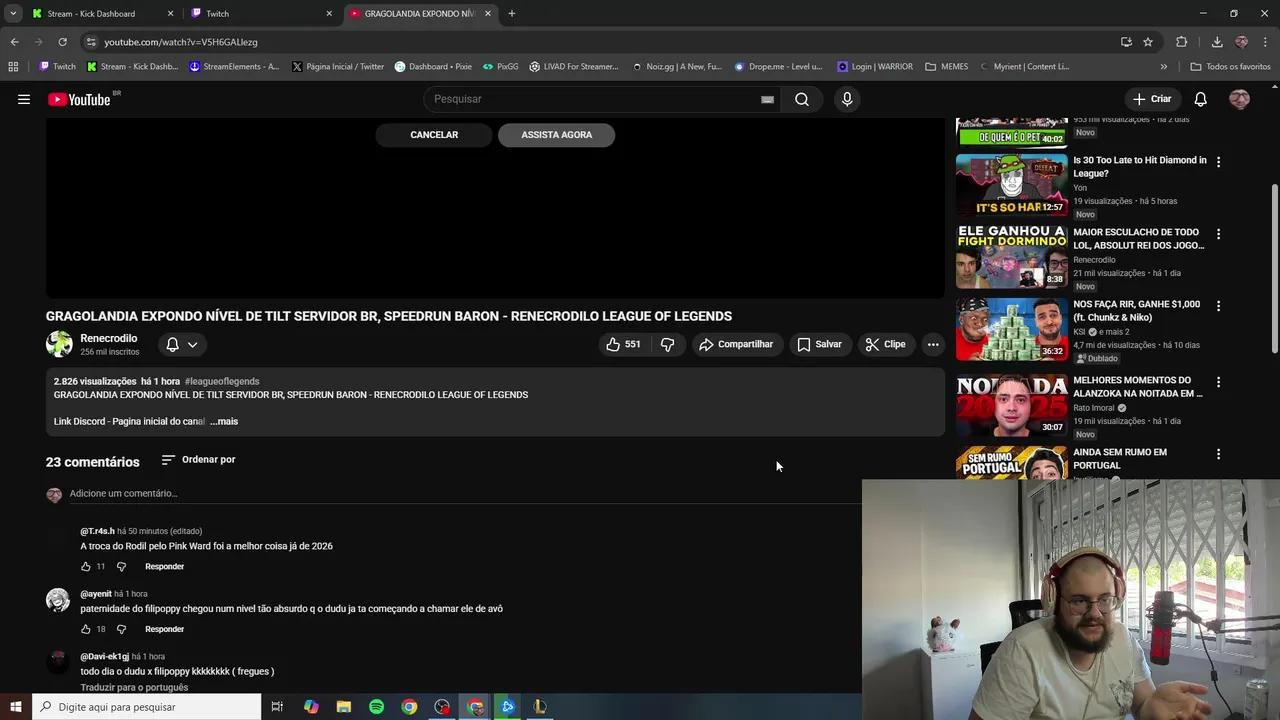Viewport: 1280px width, 720px height.
Task: Open the on-screen keyboard icon in search
Action: [x=767, y=99]
